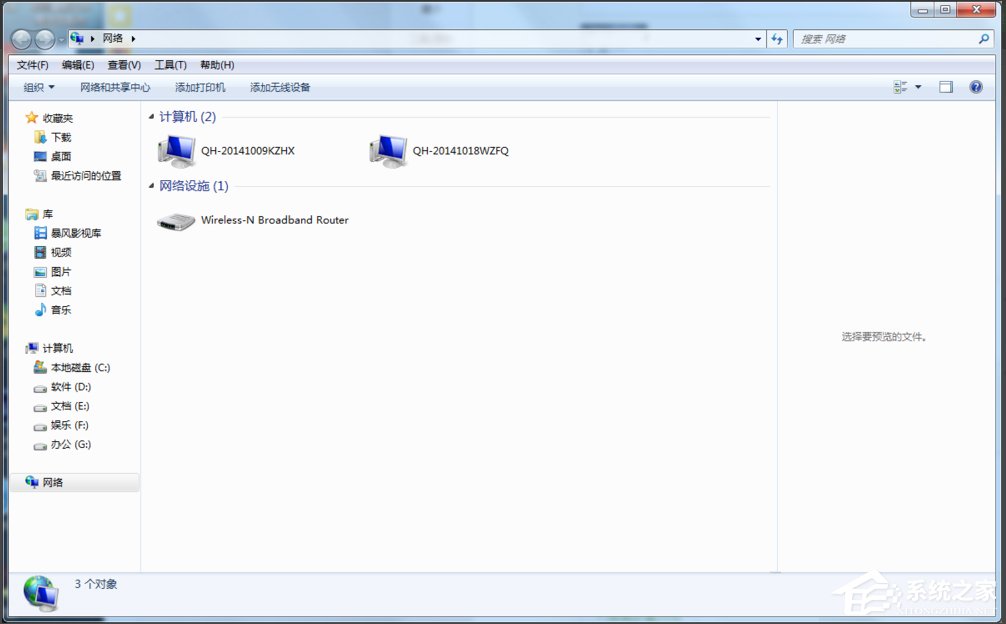Open the 图片 library in the sidebar
This screenshot has height=624, width=1006.
coord(60,271)
